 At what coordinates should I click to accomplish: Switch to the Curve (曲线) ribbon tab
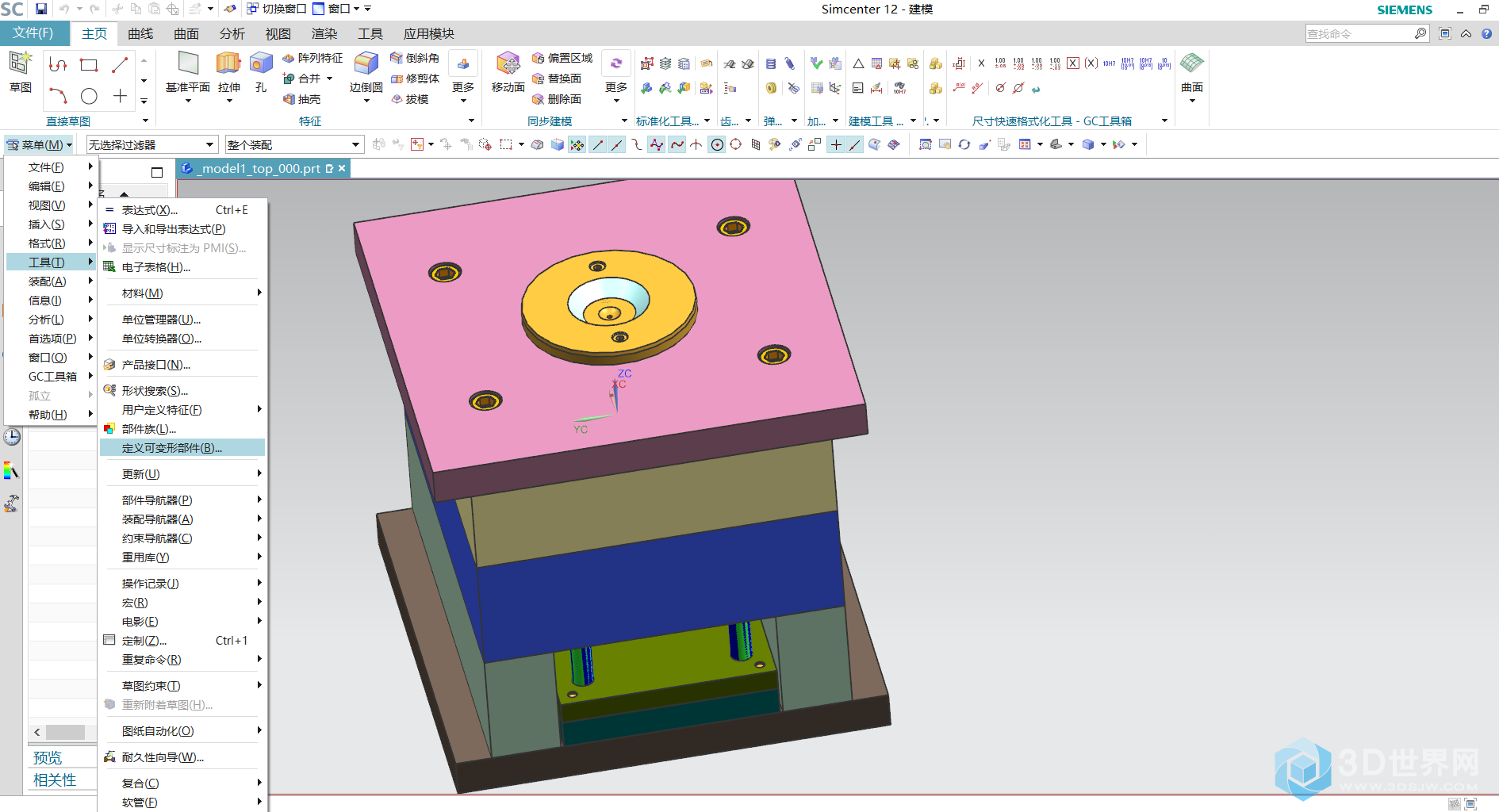140,33
